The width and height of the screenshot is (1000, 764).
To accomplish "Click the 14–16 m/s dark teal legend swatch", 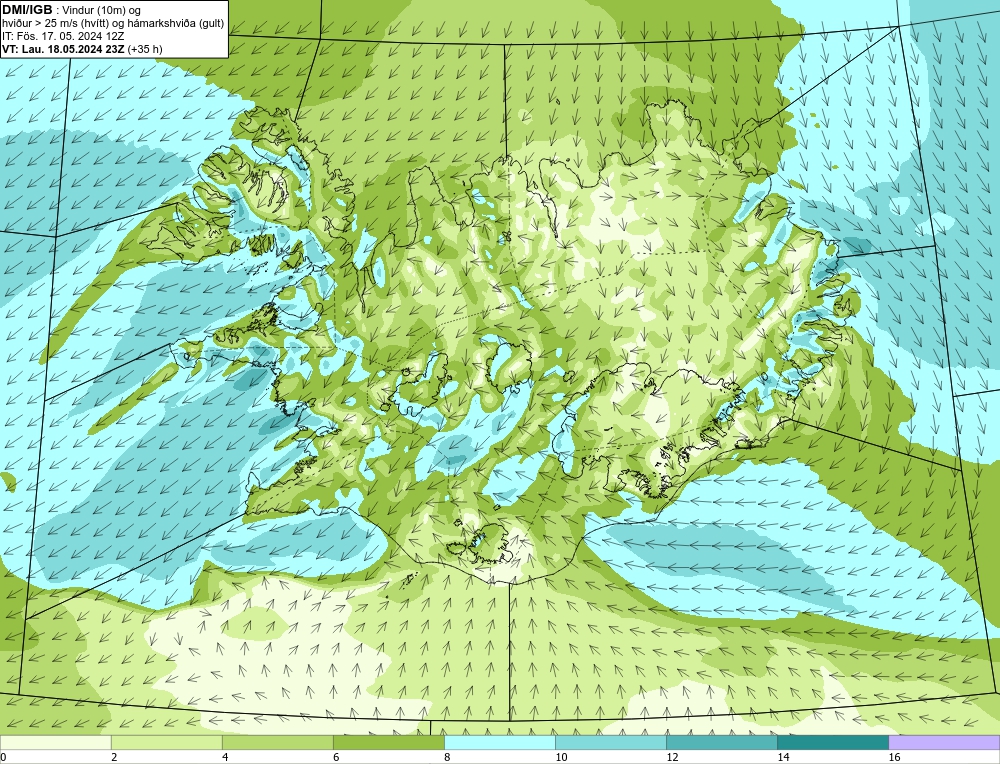I will [x=833, y=742].
